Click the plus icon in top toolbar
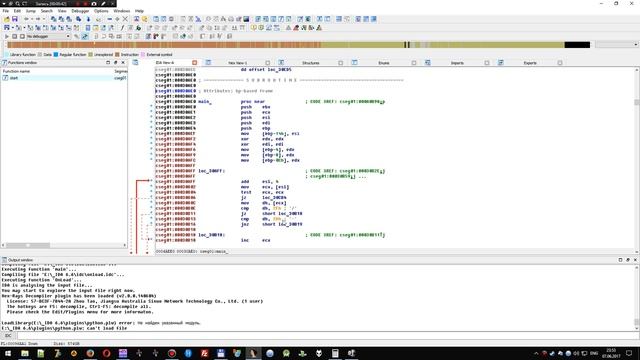 pos(117,19)
